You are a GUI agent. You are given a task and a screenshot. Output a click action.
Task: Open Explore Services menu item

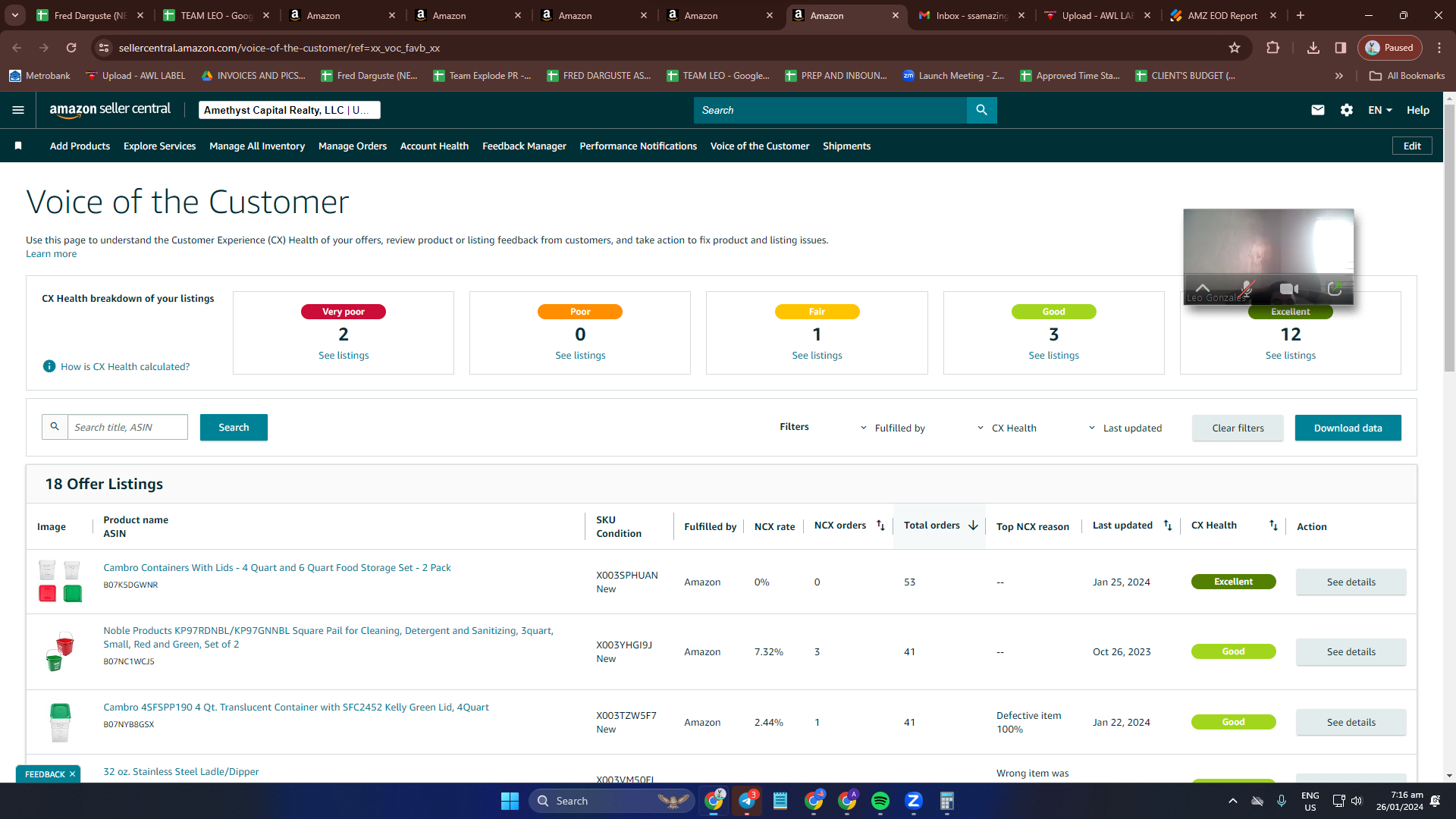click(159, 146)
